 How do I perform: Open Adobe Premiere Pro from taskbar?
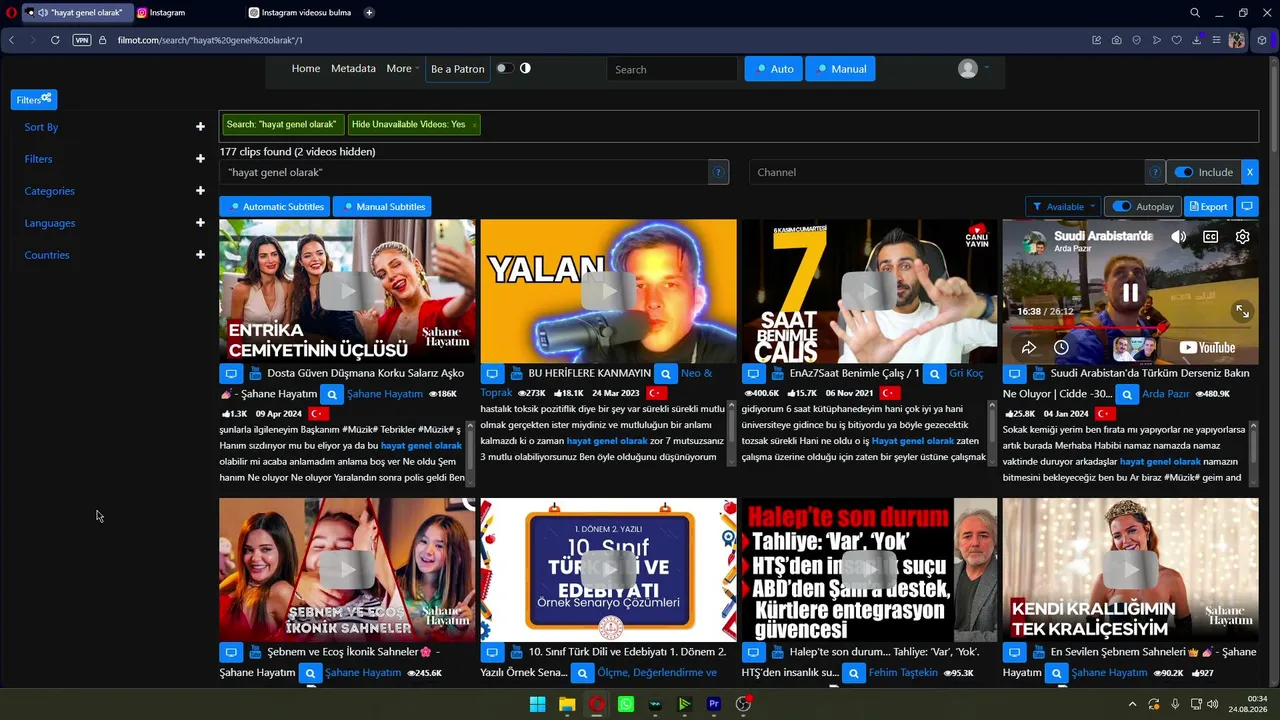714,704
